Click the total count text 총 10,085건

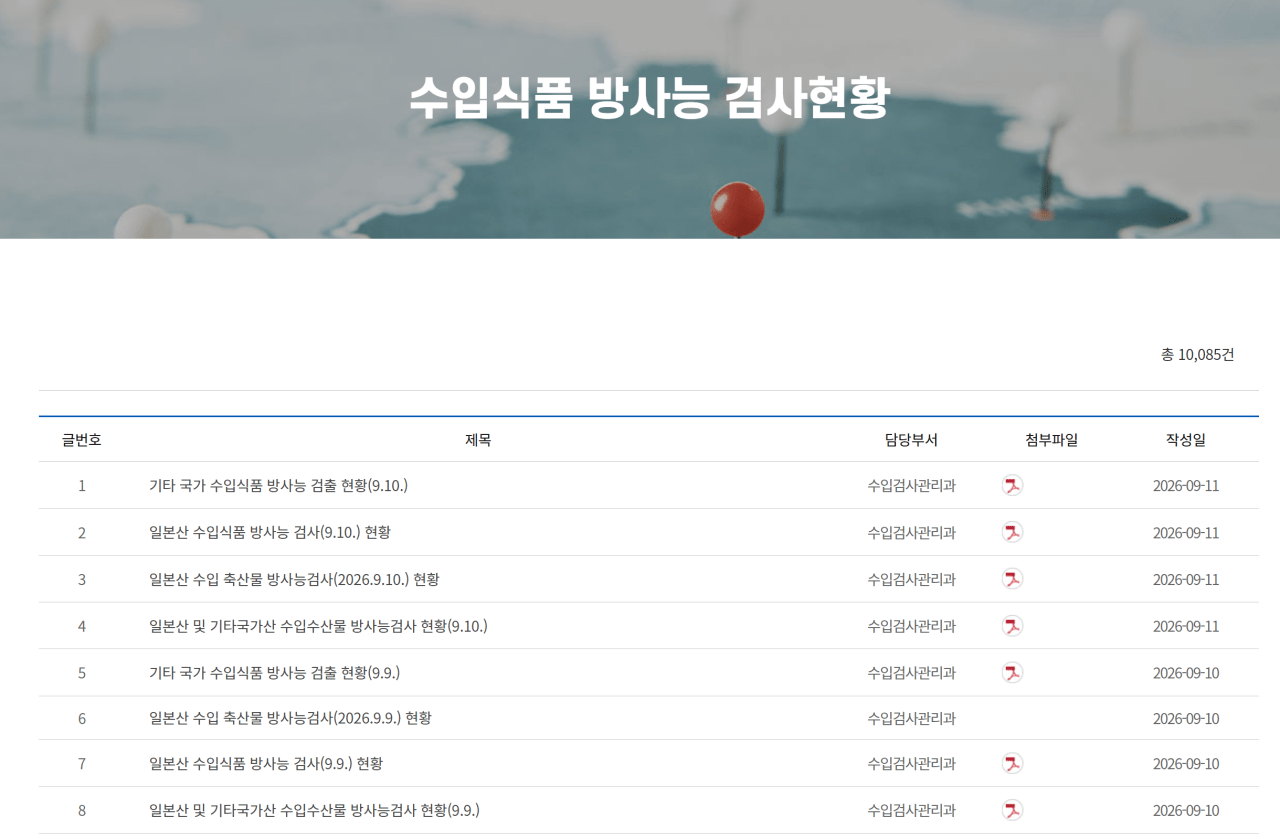click(1197, 355)
